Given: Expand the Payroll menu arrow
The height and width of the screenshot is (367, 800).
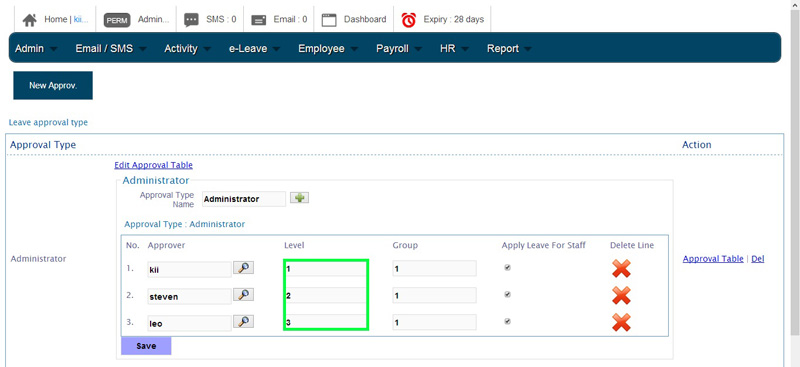Looking at the screenshot, I should tap(418, 50).
